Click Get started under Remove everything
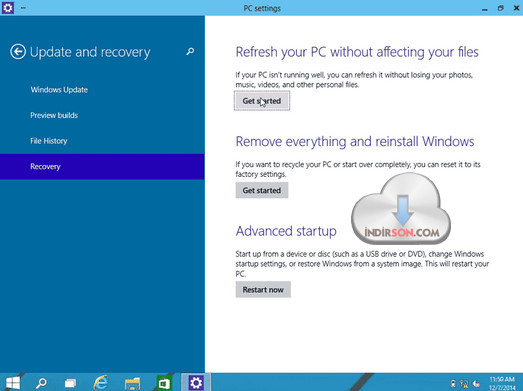The width and height of the screenshot is (523, 391). pos(262,190)
